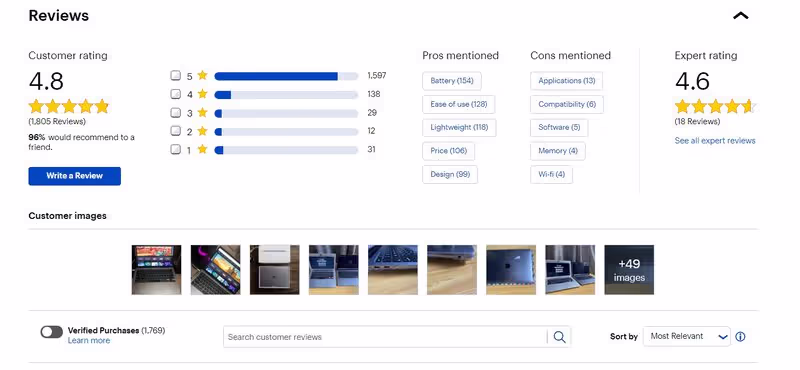Open the Learn more link
Image resolution: width=800 pixels, height=370 pixels.
(x=89, y=340)
